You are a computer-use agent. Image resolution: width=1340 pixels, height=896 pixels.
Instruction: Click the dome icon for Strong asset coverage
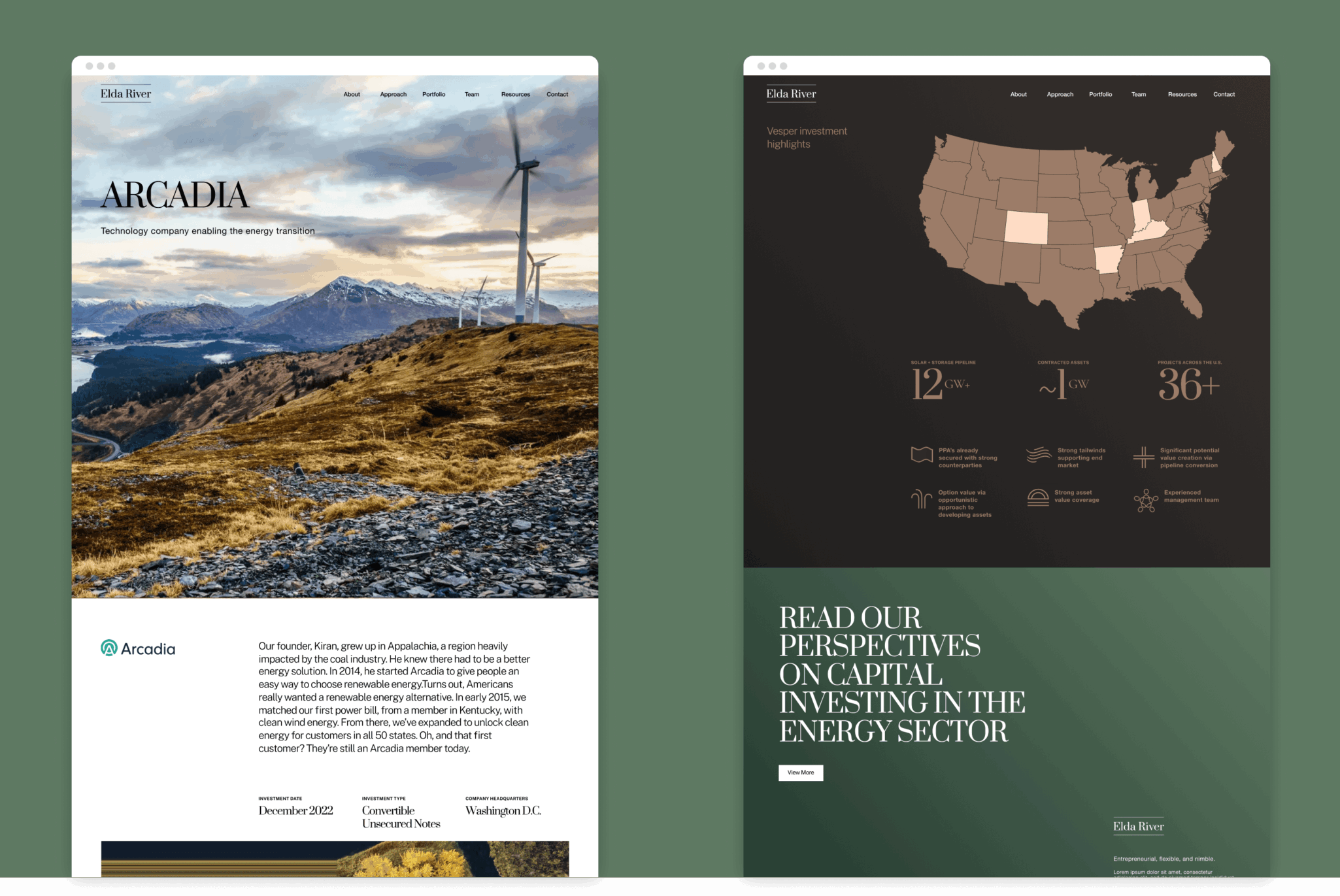(1038, 497)
